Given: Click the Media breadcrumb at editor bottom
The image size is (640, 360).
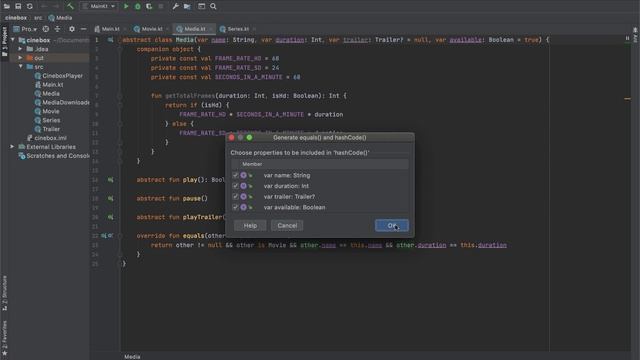Looking at the screenshot, I should [132, 356].
